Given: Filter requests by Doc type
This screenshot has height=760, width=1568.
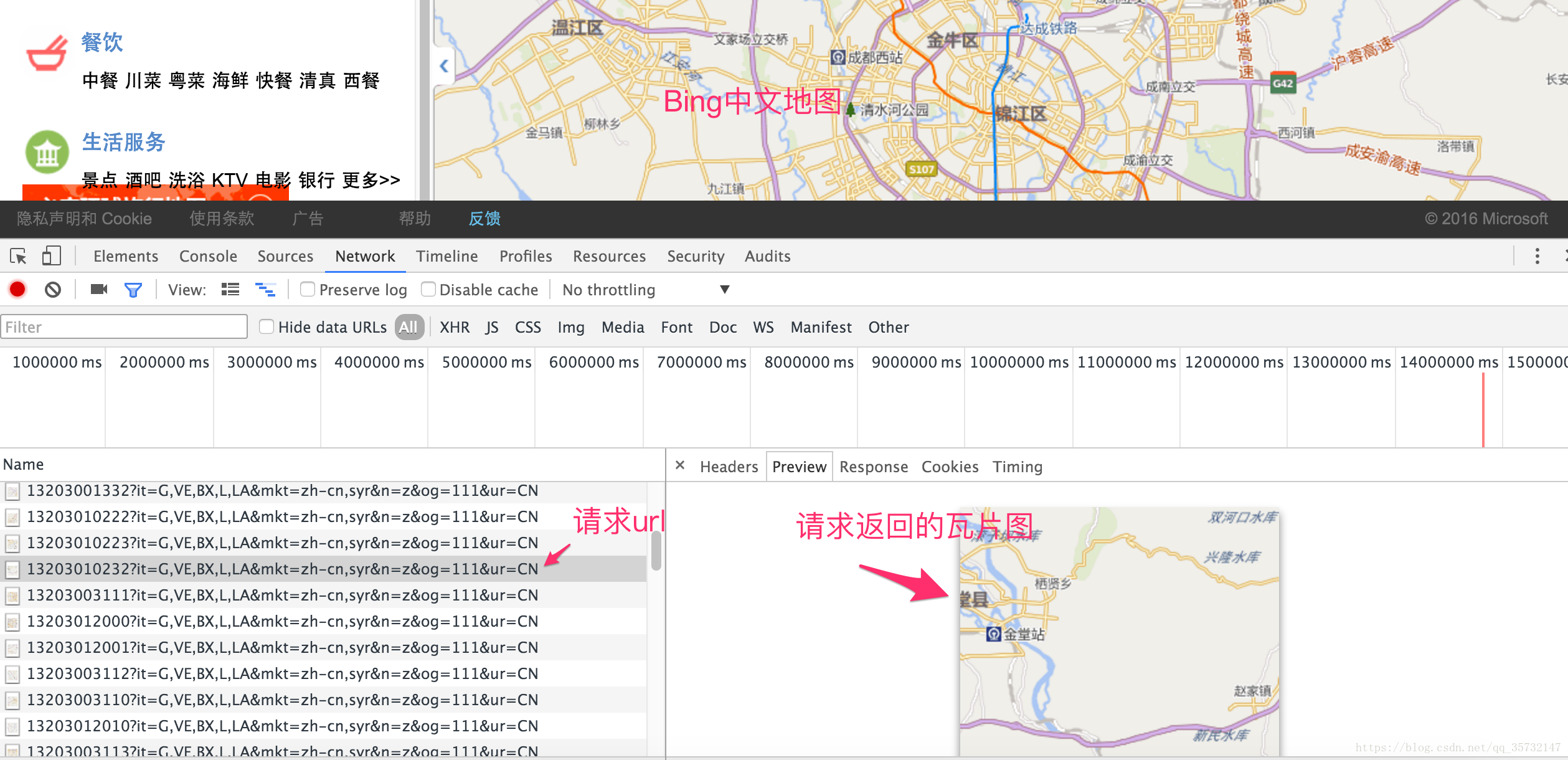Looking at the screenshot, I should (722, 327).
